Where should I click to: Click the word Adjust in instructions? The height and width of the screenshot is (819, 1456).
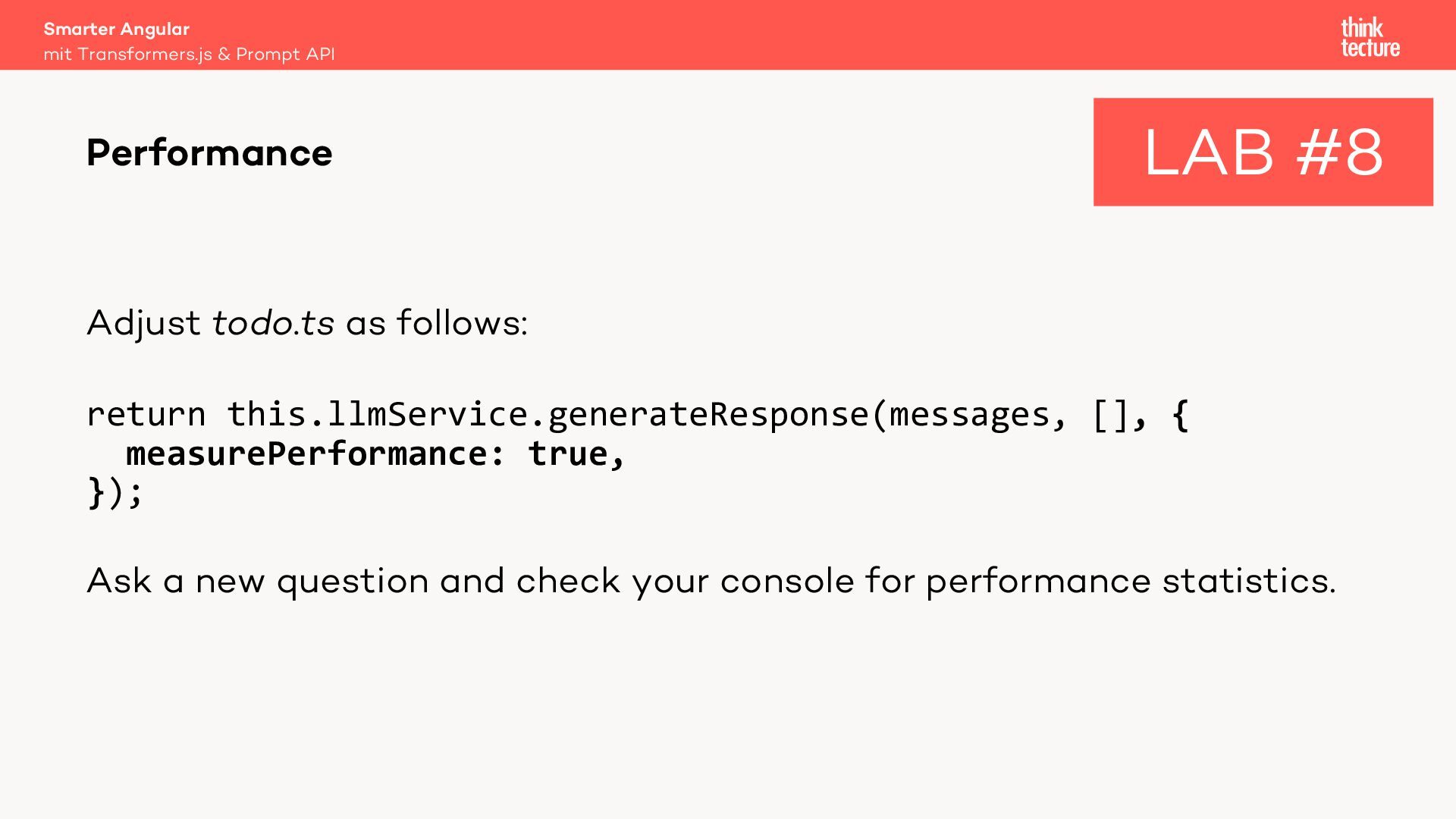pyautogui.click(x=143, y=323)
